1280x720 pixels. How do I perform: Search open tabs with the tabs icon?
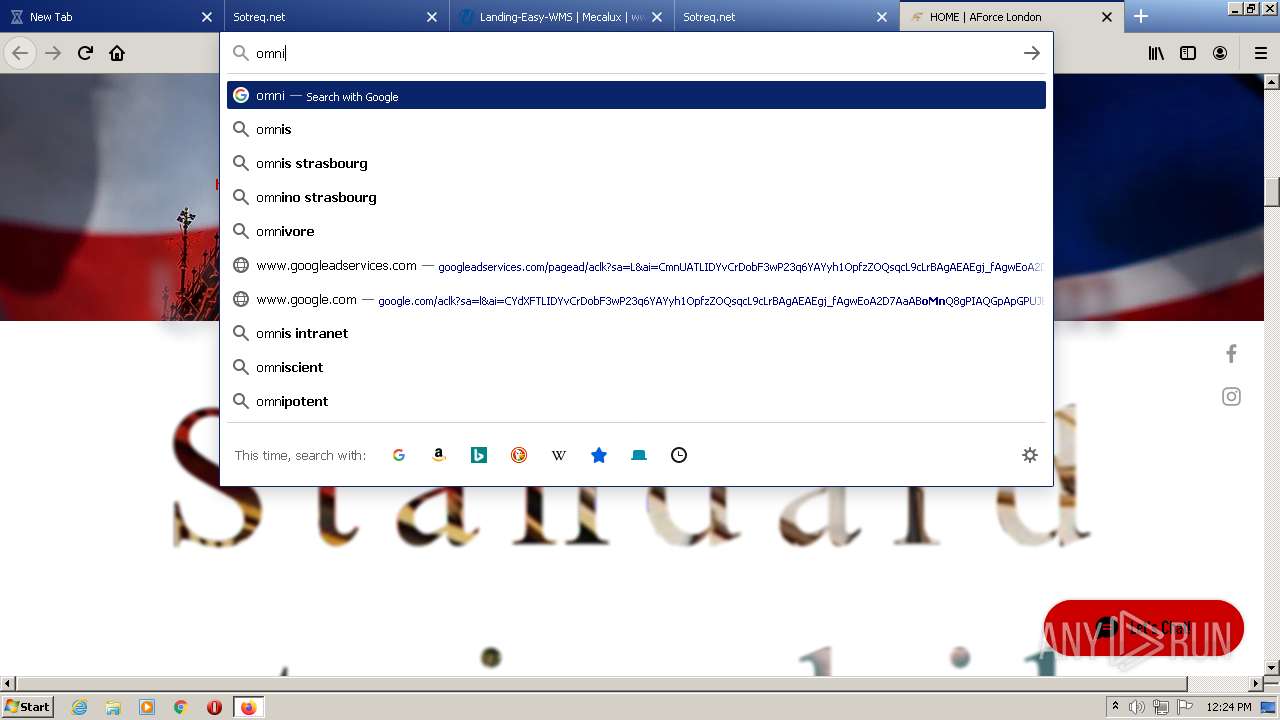tap(639, 455)
